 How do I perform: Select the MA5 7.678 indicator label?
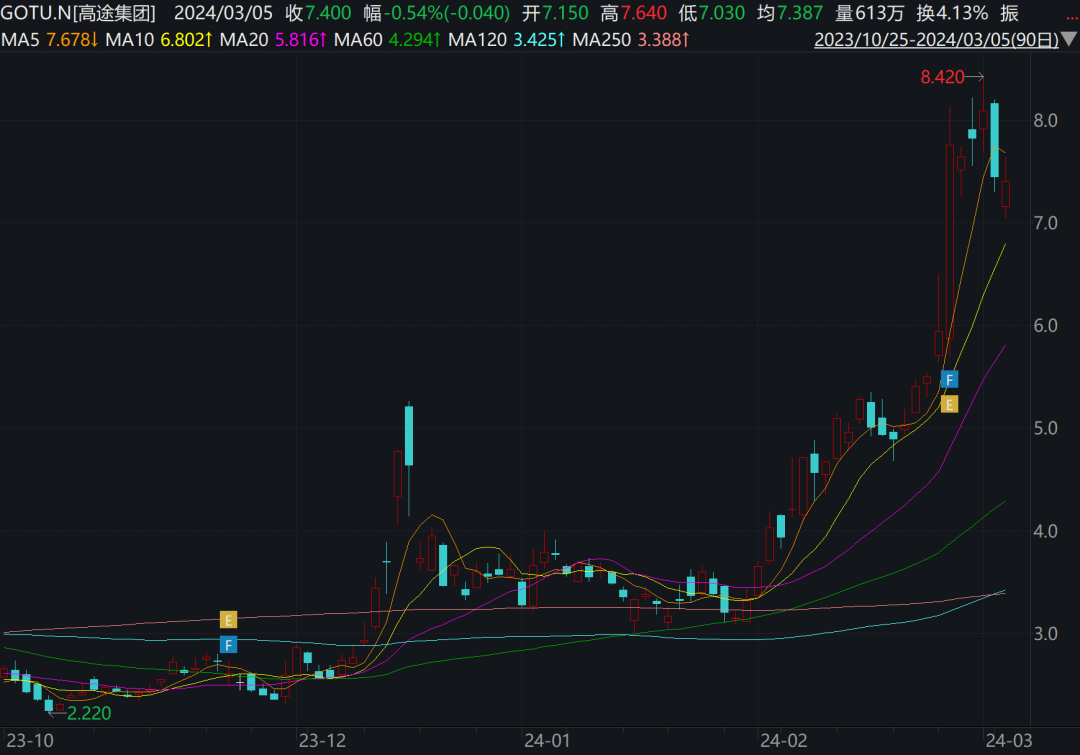(50, 40)
